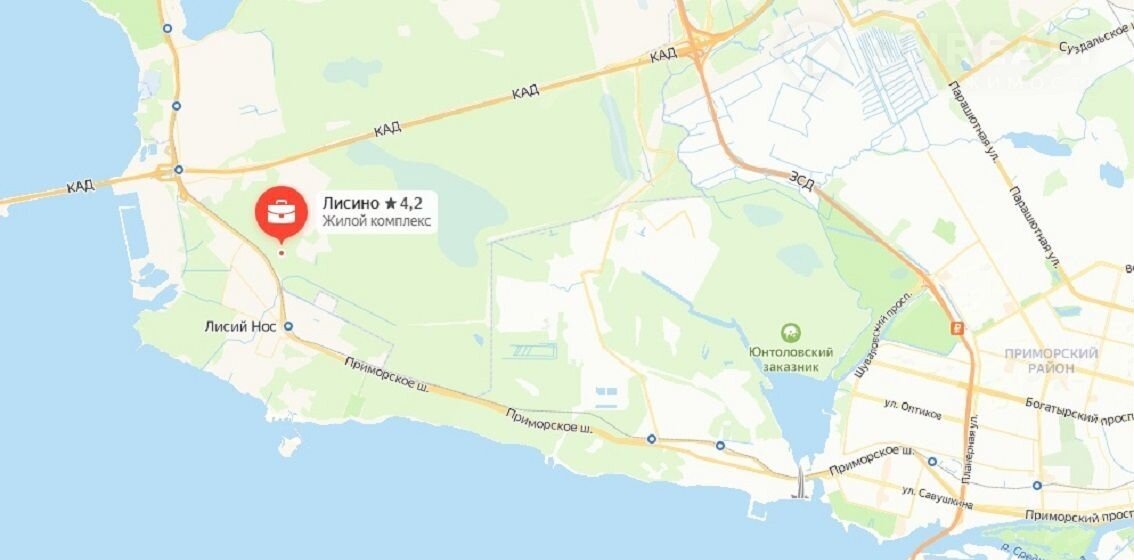Screen dimensions: 1134x560
Task: Click the Жилой комплекс subtitle text
Action: (377, 221)
